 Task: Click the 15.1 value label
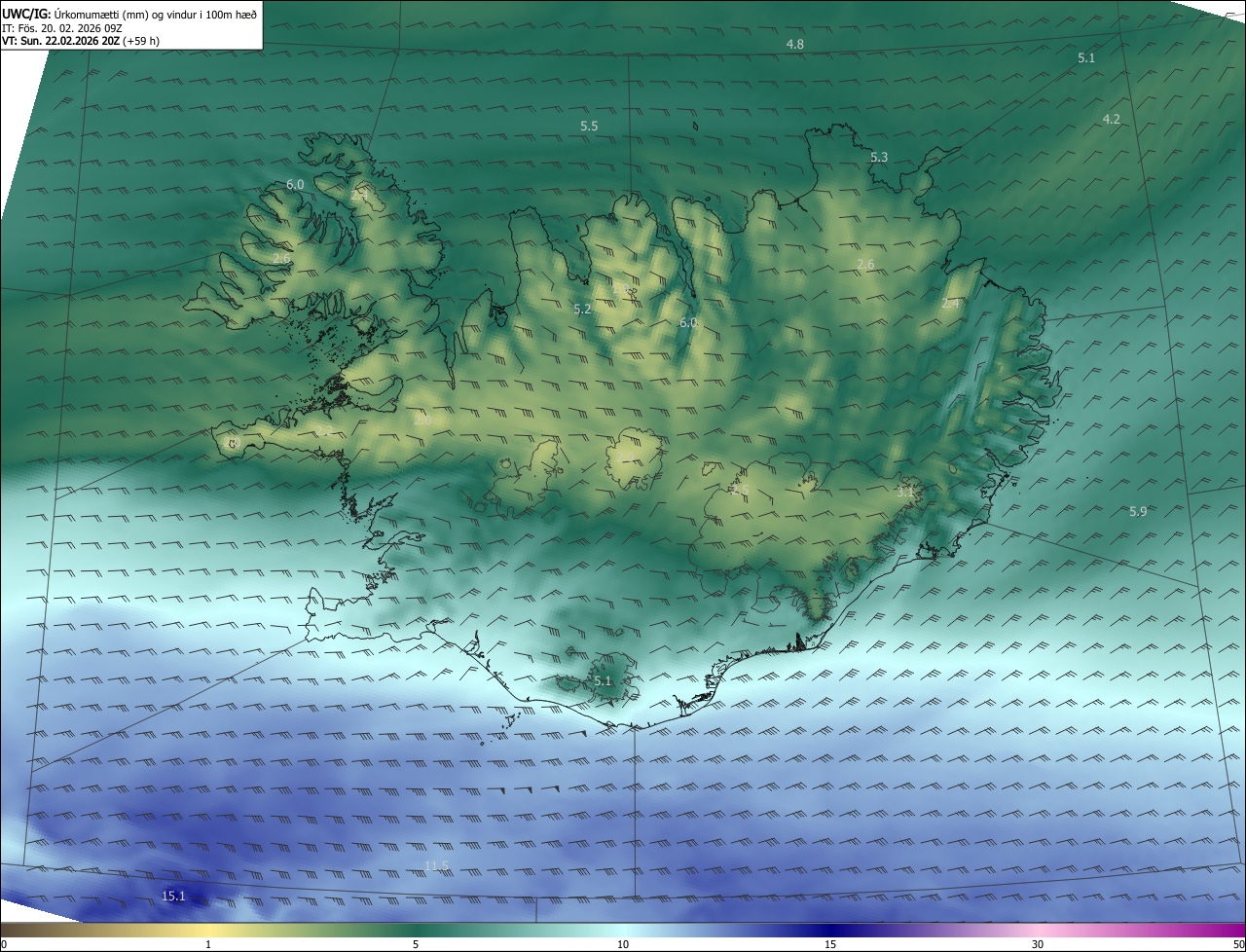click(x=173, y=896)
